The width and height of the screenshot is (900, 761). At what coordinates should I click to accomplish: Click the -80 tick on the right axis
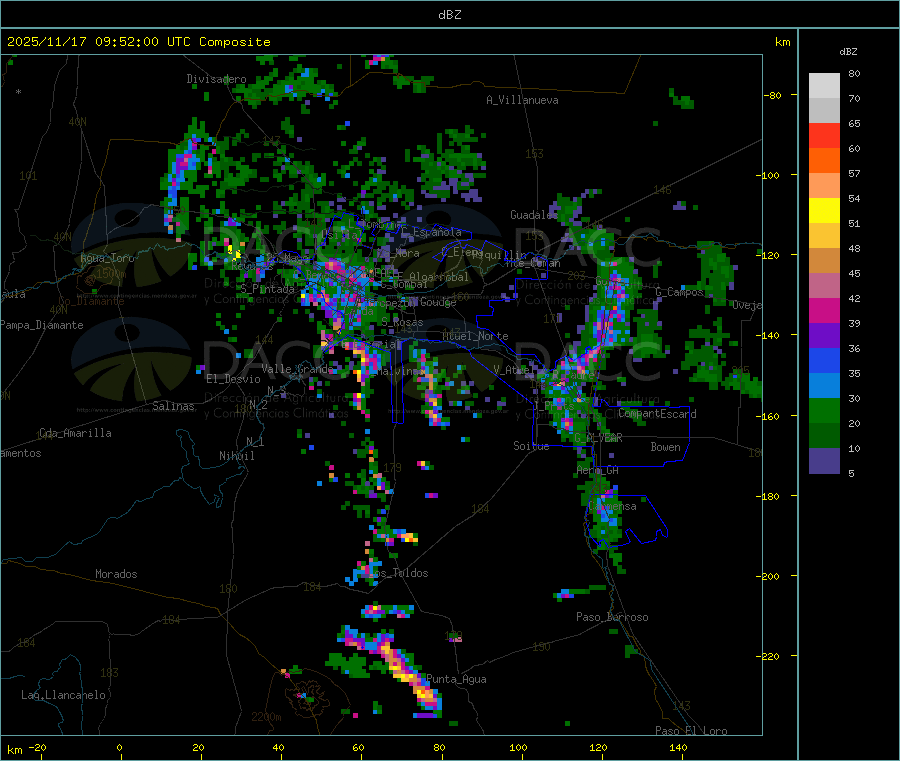(x=773, y=95)
